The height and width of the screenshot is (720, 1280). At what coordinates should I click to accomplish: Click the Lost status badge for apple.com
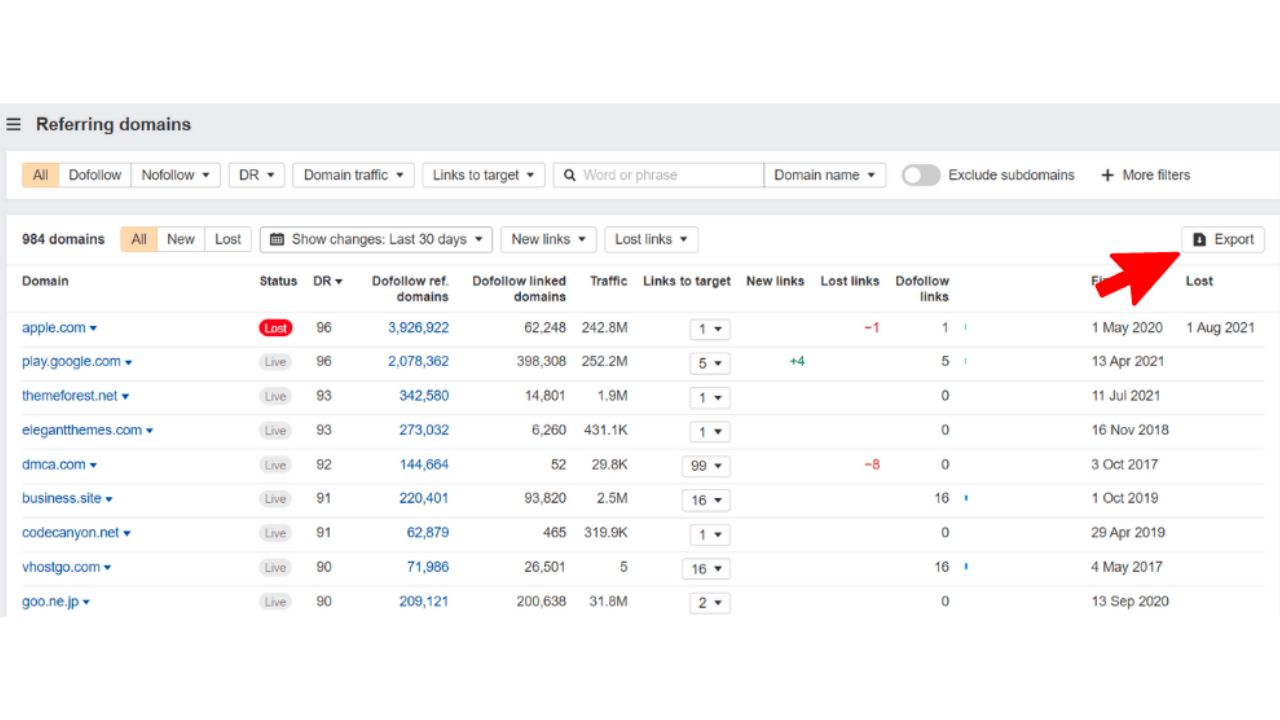275,328
